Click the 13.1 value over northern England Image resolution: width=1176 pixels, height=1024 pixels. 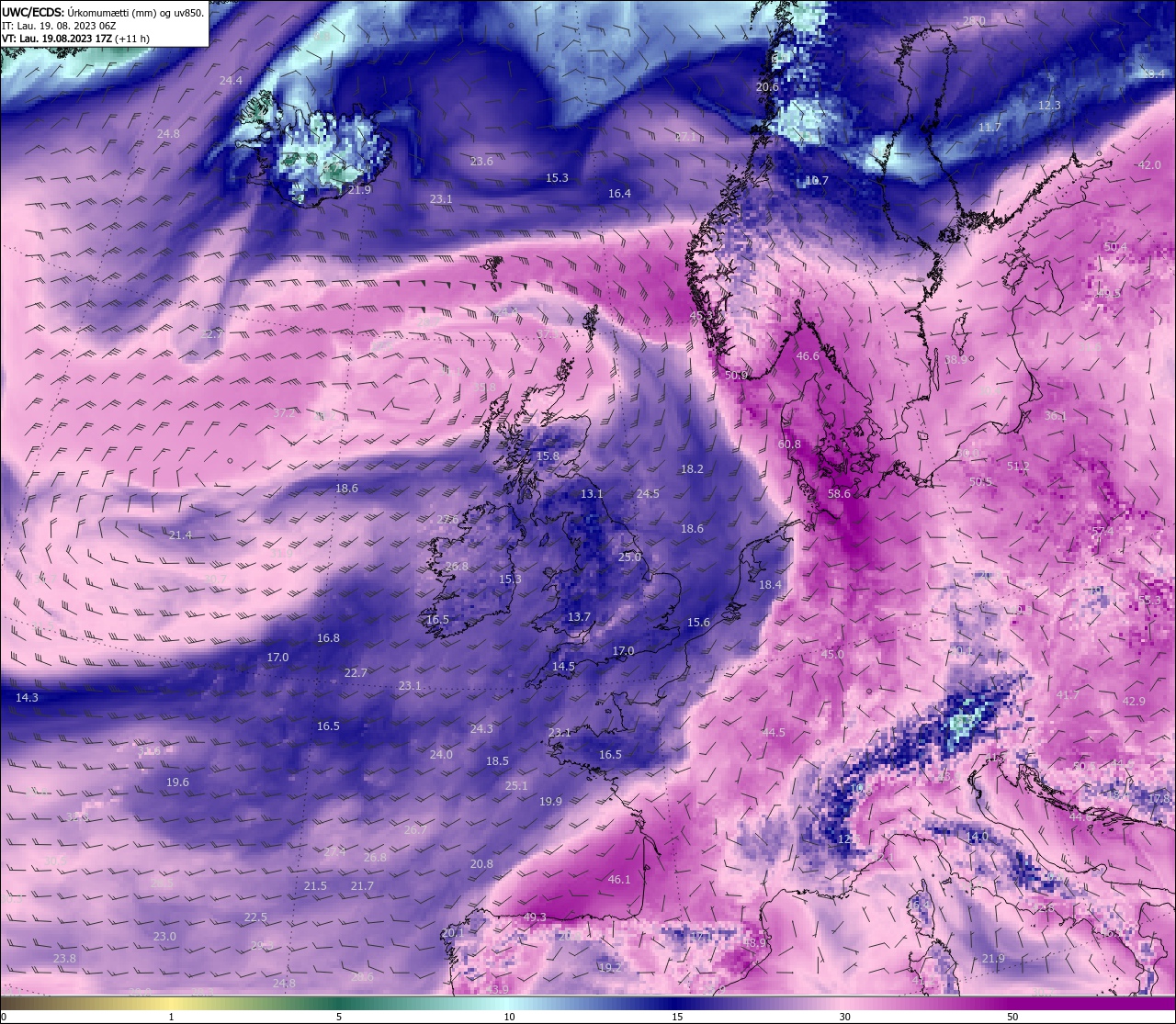[592, 494]
